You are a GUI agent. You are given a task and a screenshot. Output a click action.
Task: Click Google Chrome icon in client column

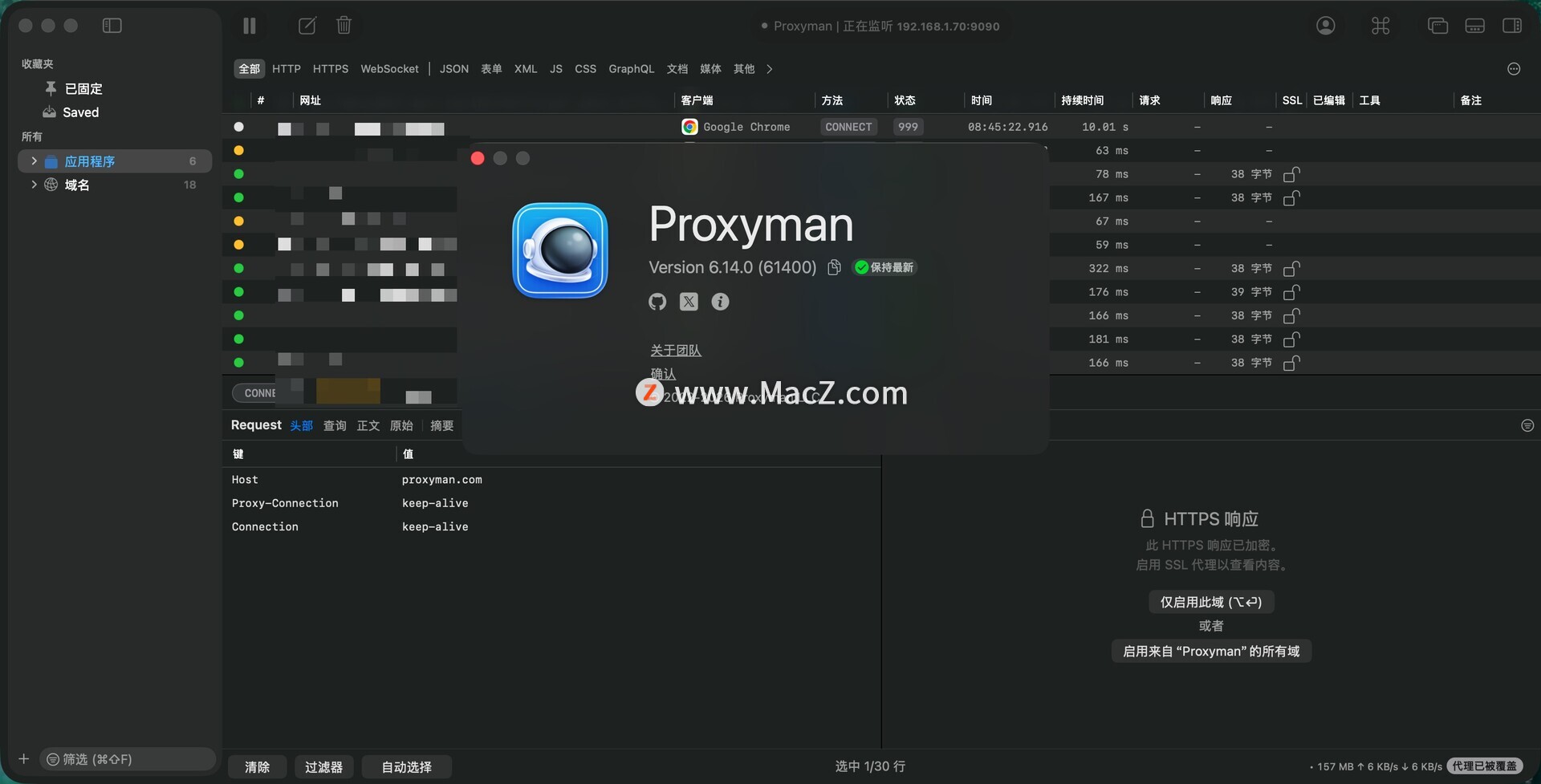pyautogui.click(x=689, y=127)
